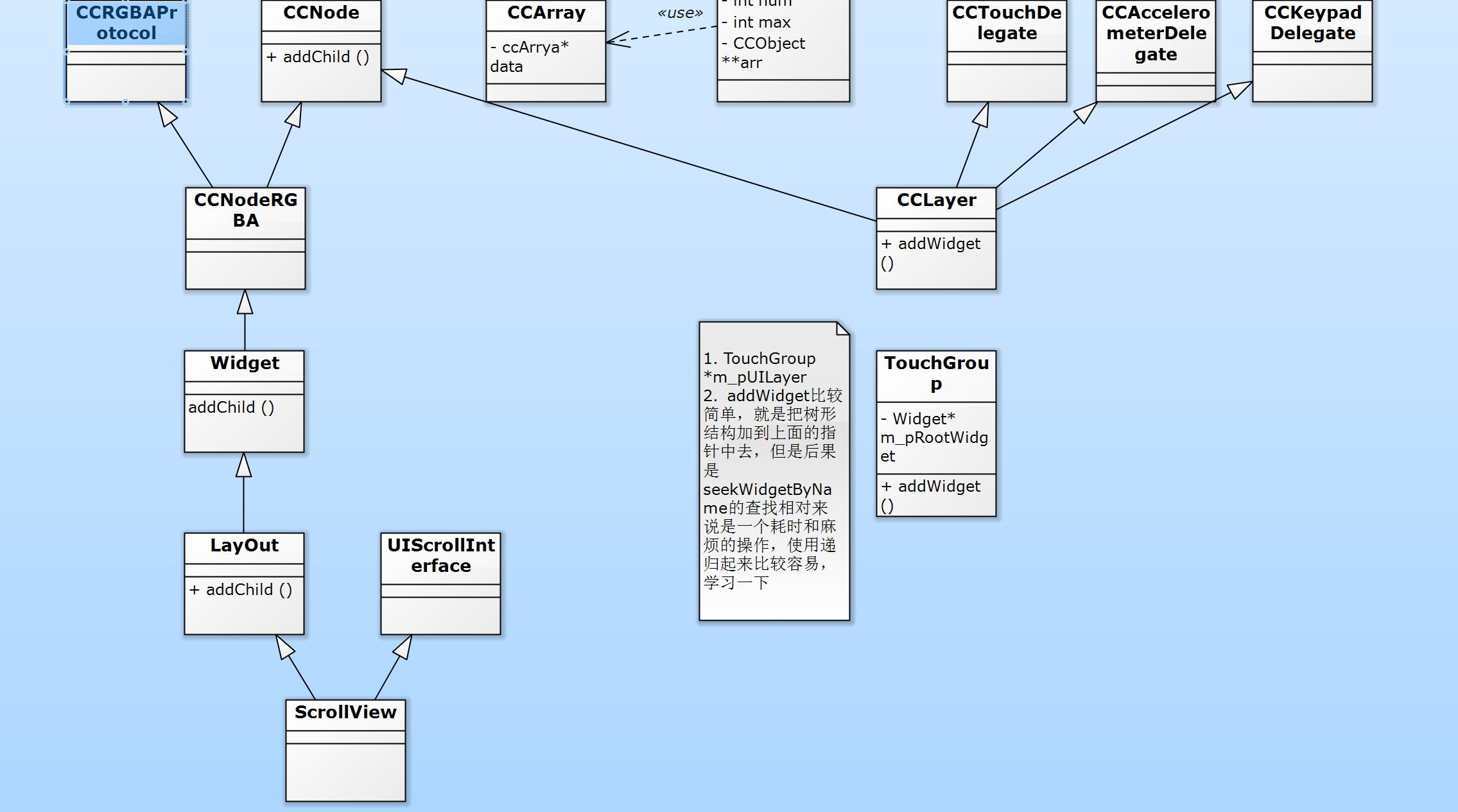
Task: Select the note about TouchGroup *m_pUILayer
Action: 774,471
